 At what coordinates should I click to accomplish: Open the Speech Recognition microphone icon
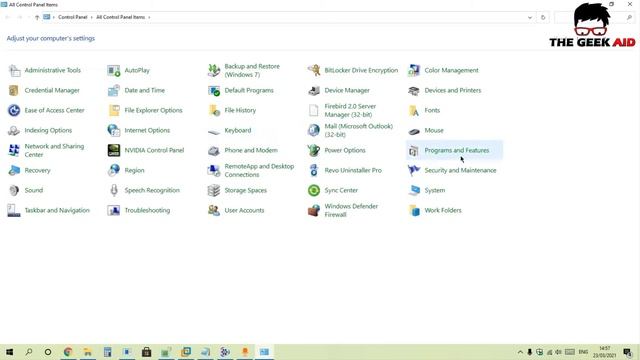(x=114, y=190)
